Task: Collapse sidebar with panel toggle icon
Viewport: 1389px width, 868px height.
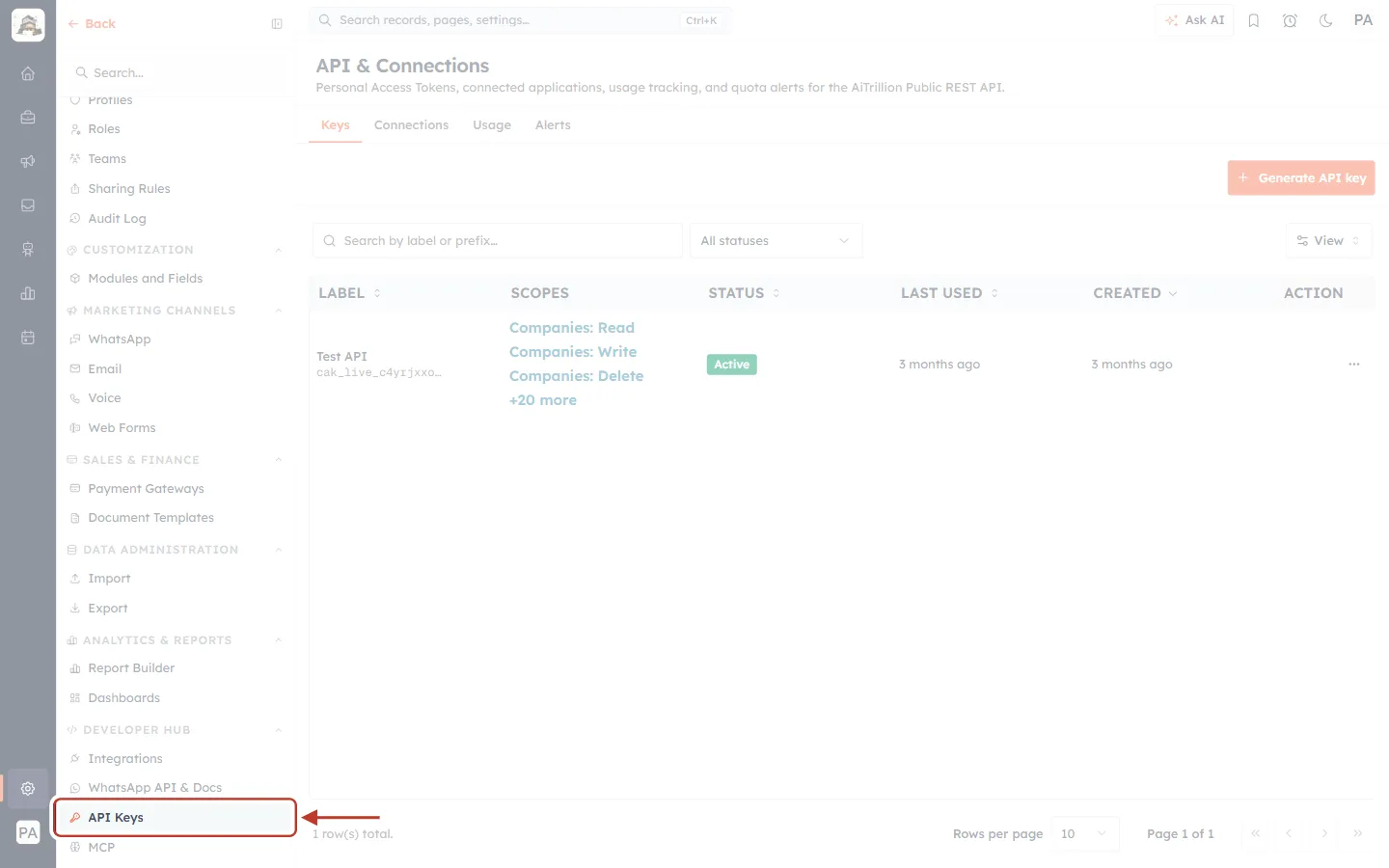Action: point(277,24)
